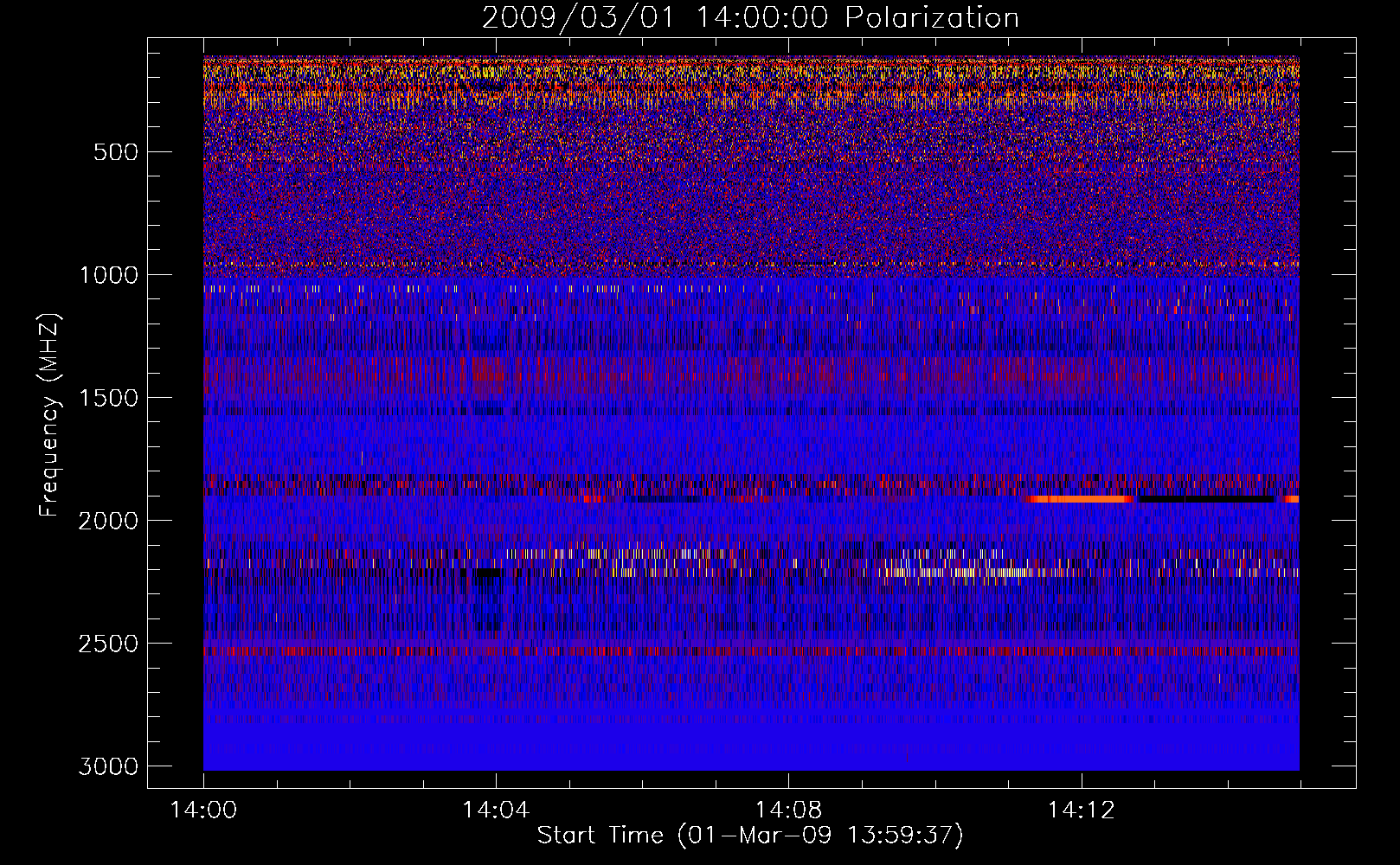The width and height of the screenshot is (1400, 865).
Task: Click the plot title '2009/03/01 14:00:00 Polarization'
Action: tap(750, 17)
